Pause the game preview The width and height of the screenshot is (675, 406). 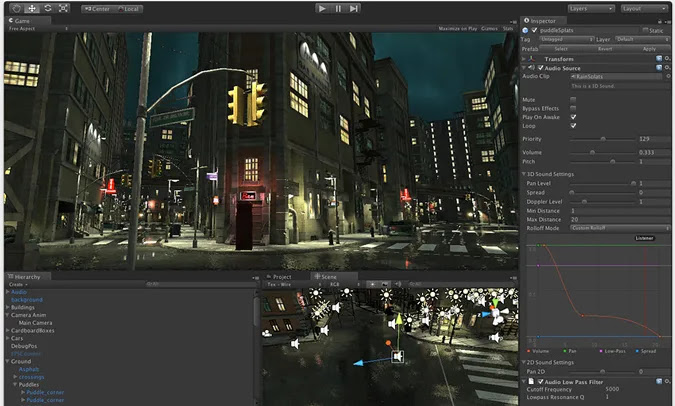pos(338,8)
